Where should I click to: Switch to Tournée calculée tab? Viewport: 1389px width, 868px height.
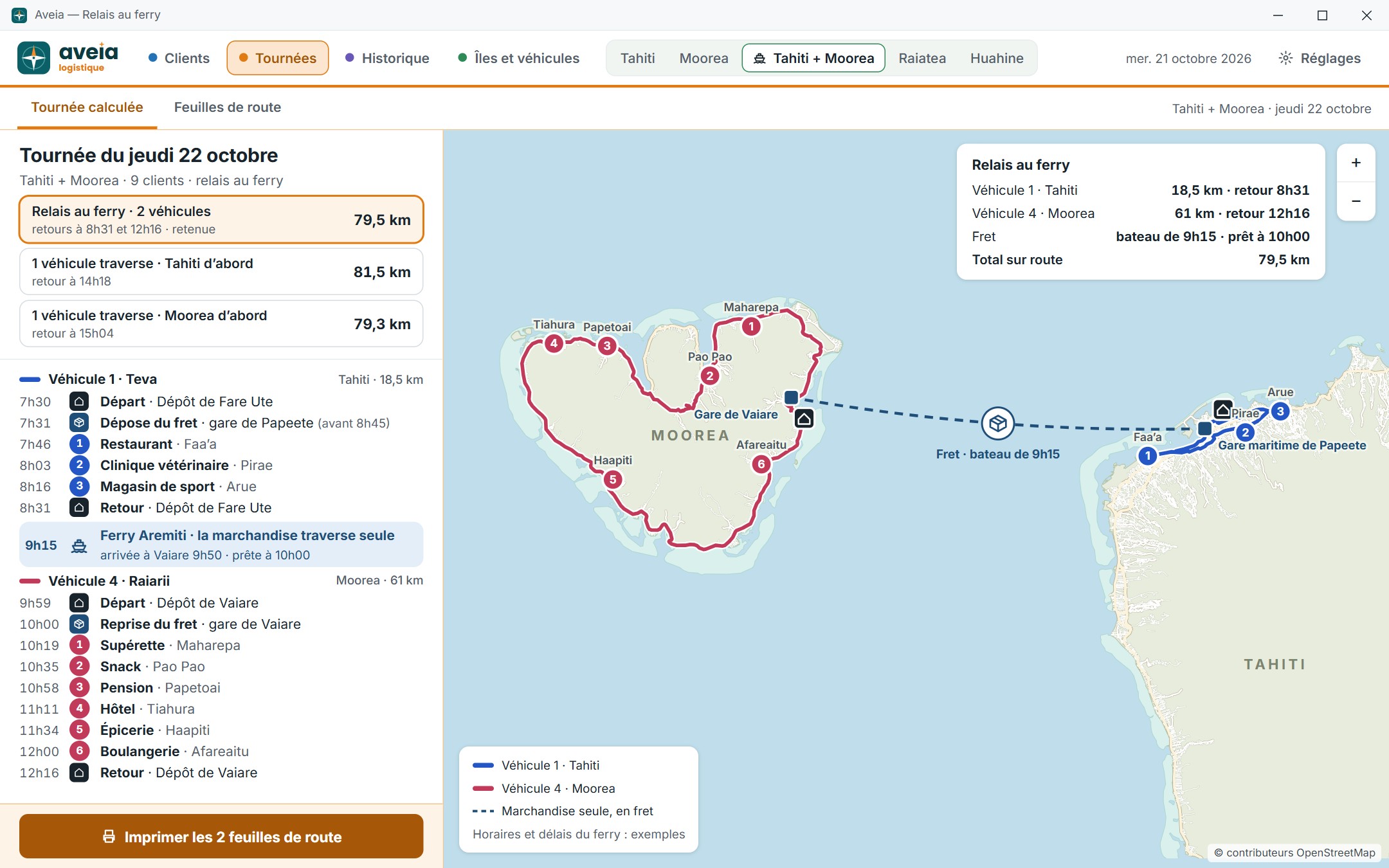coord(87,107)
